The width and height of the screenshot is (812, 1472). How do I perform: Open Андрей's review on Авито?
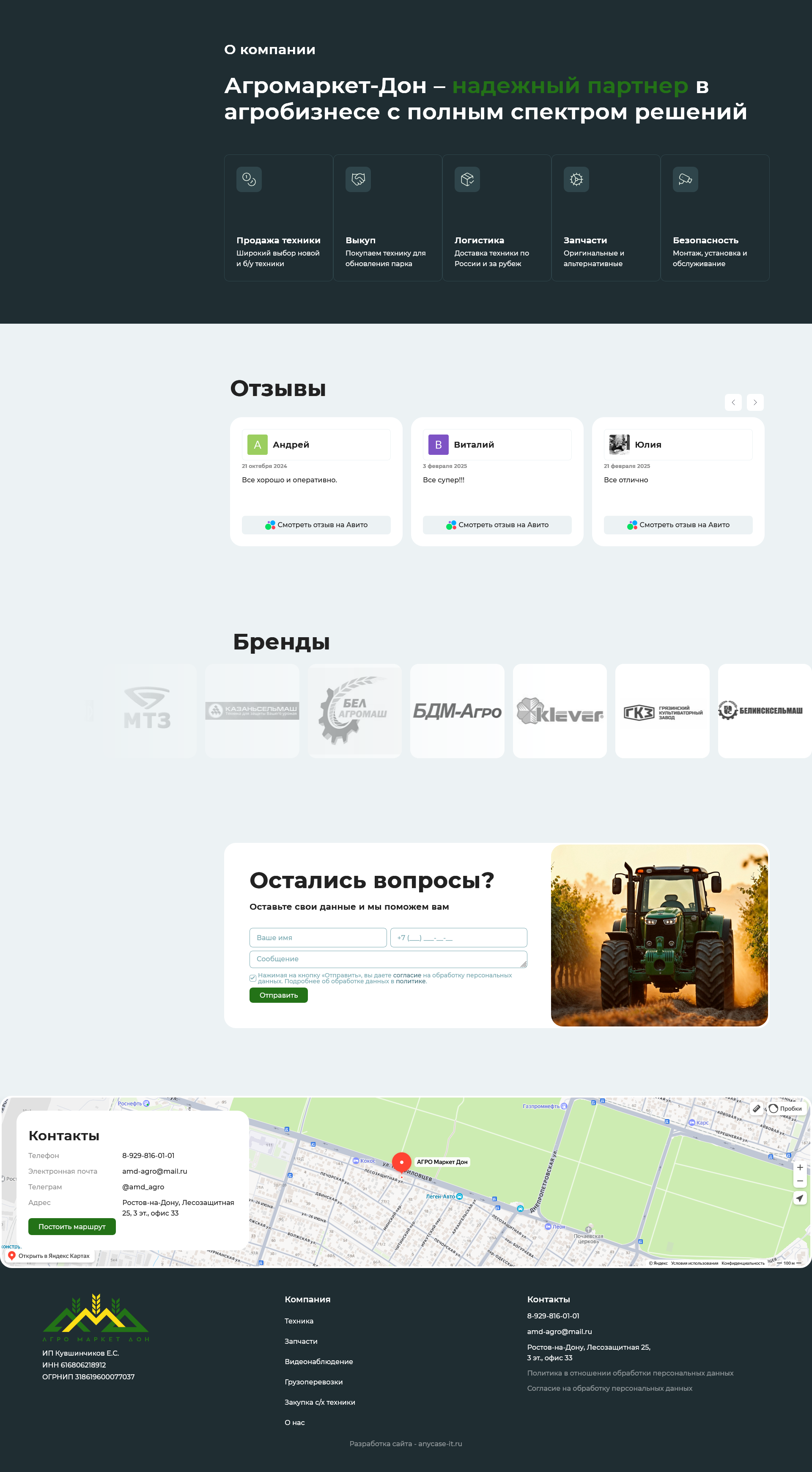(x=316, y=525)
